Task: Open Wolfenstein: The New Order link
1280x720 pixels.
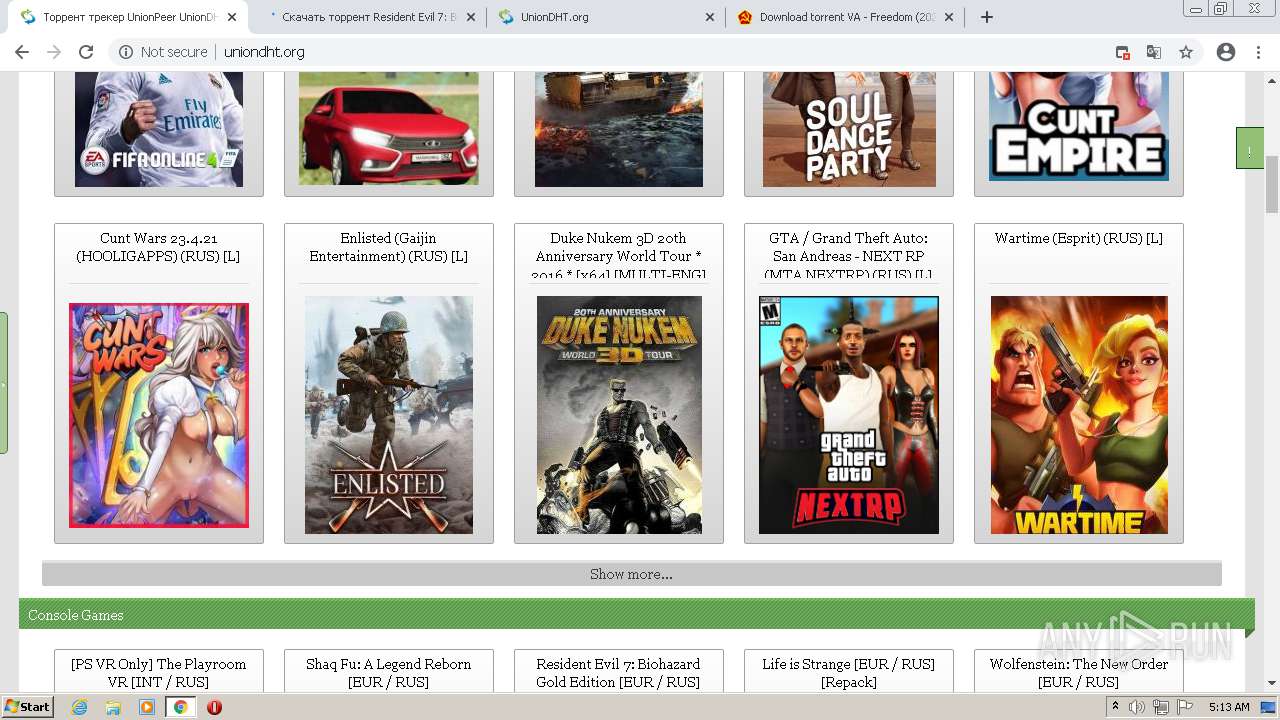Action: [1079, 673]
